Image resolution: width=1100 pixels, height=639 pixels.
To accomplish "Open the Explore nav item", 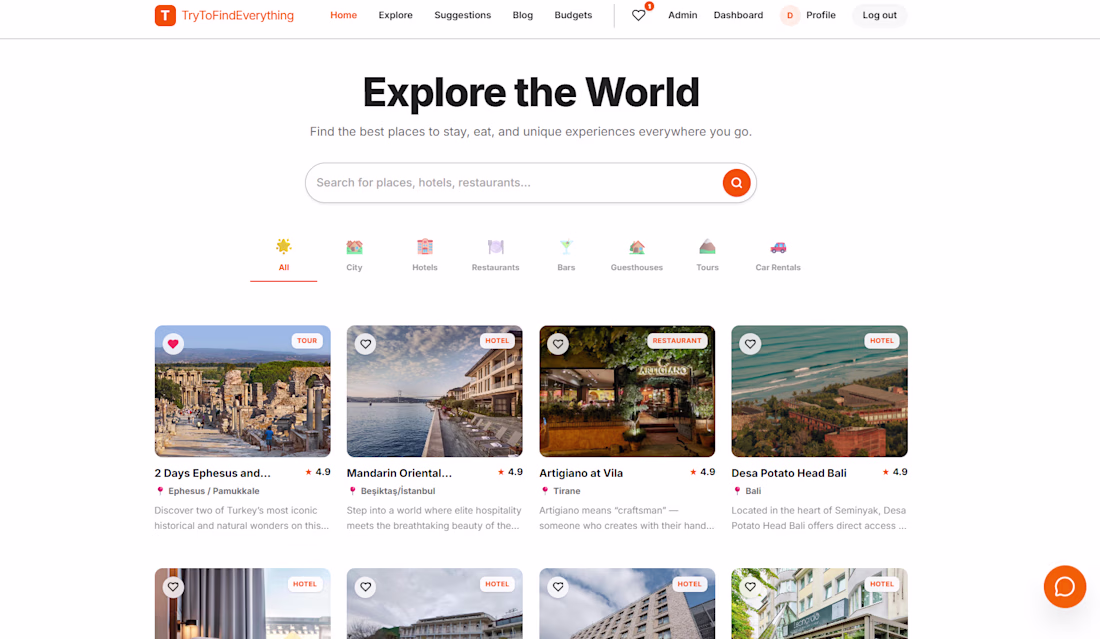I will pos(396,15).
